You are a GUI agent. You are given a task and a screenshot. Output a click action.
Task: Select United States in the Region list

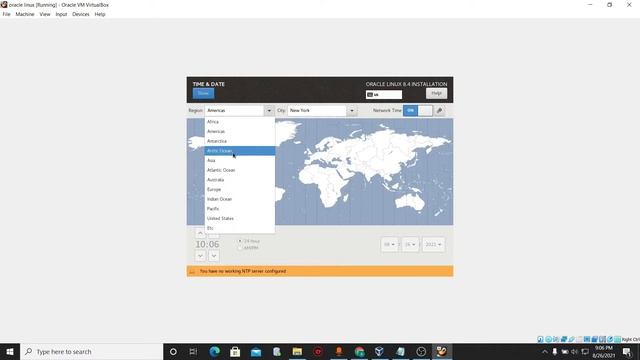240,218
